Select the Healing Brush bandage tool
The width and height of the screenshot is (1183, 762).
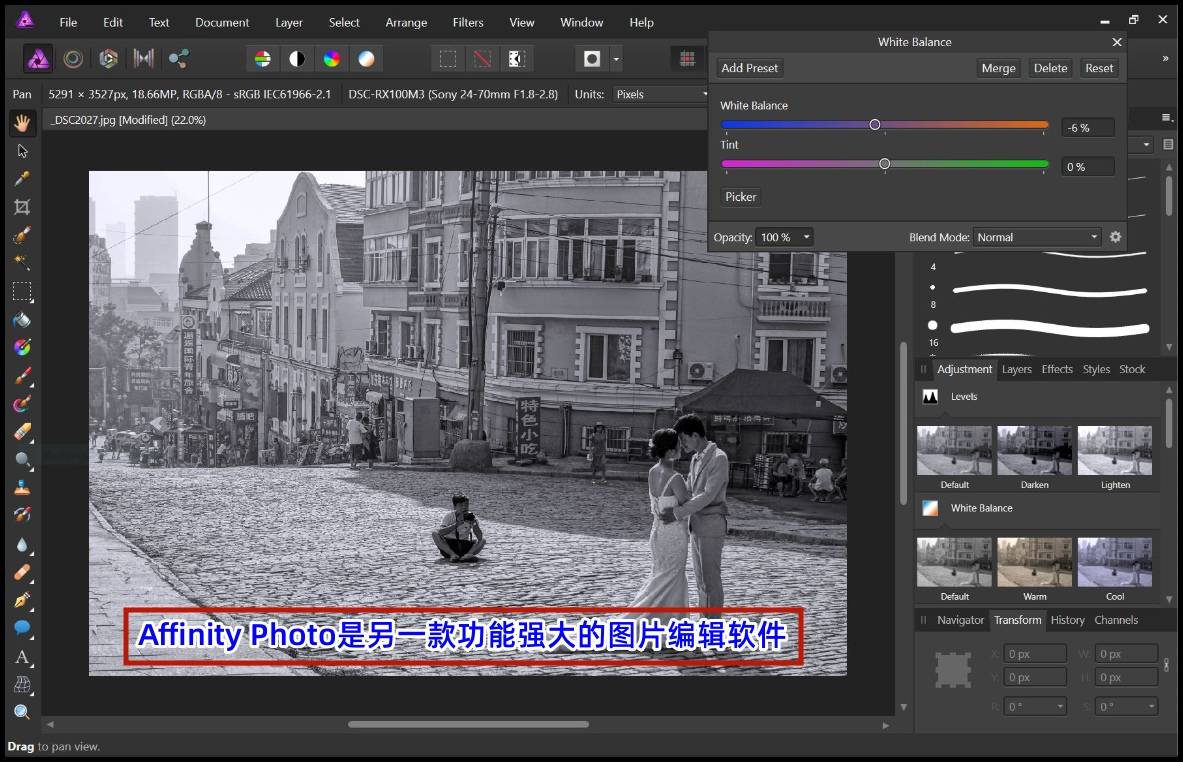(22, 572)
